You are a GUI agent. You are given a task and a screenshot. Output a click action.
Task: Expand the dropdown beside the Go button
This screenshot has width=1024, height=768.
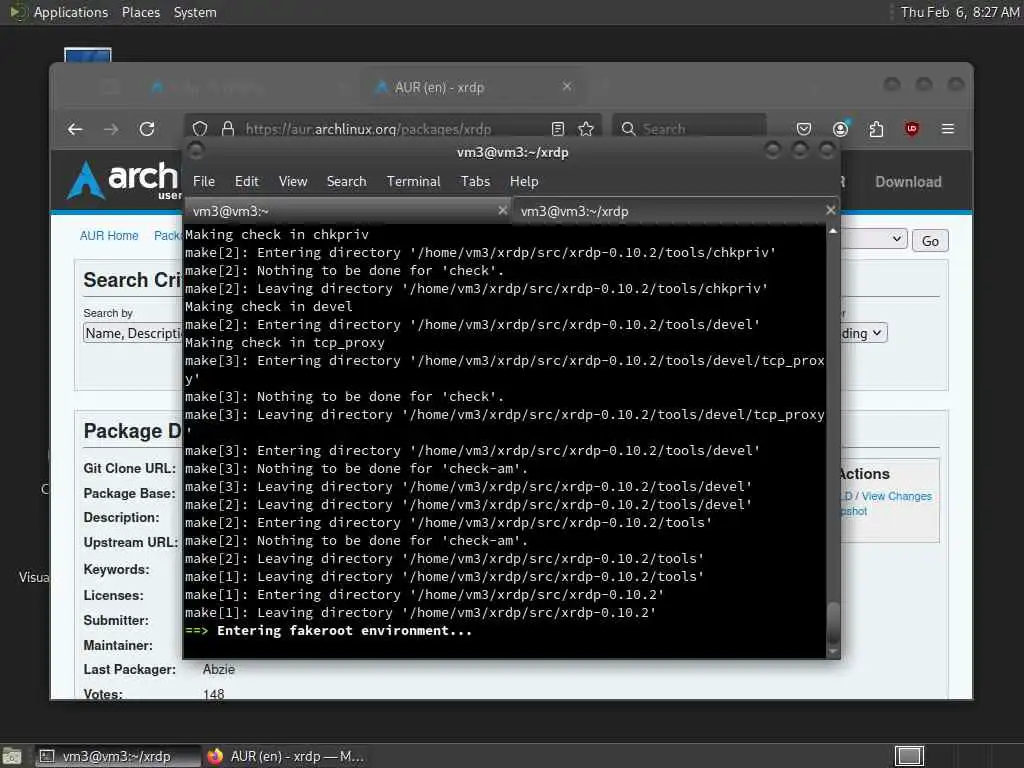[x=872, y=240]
